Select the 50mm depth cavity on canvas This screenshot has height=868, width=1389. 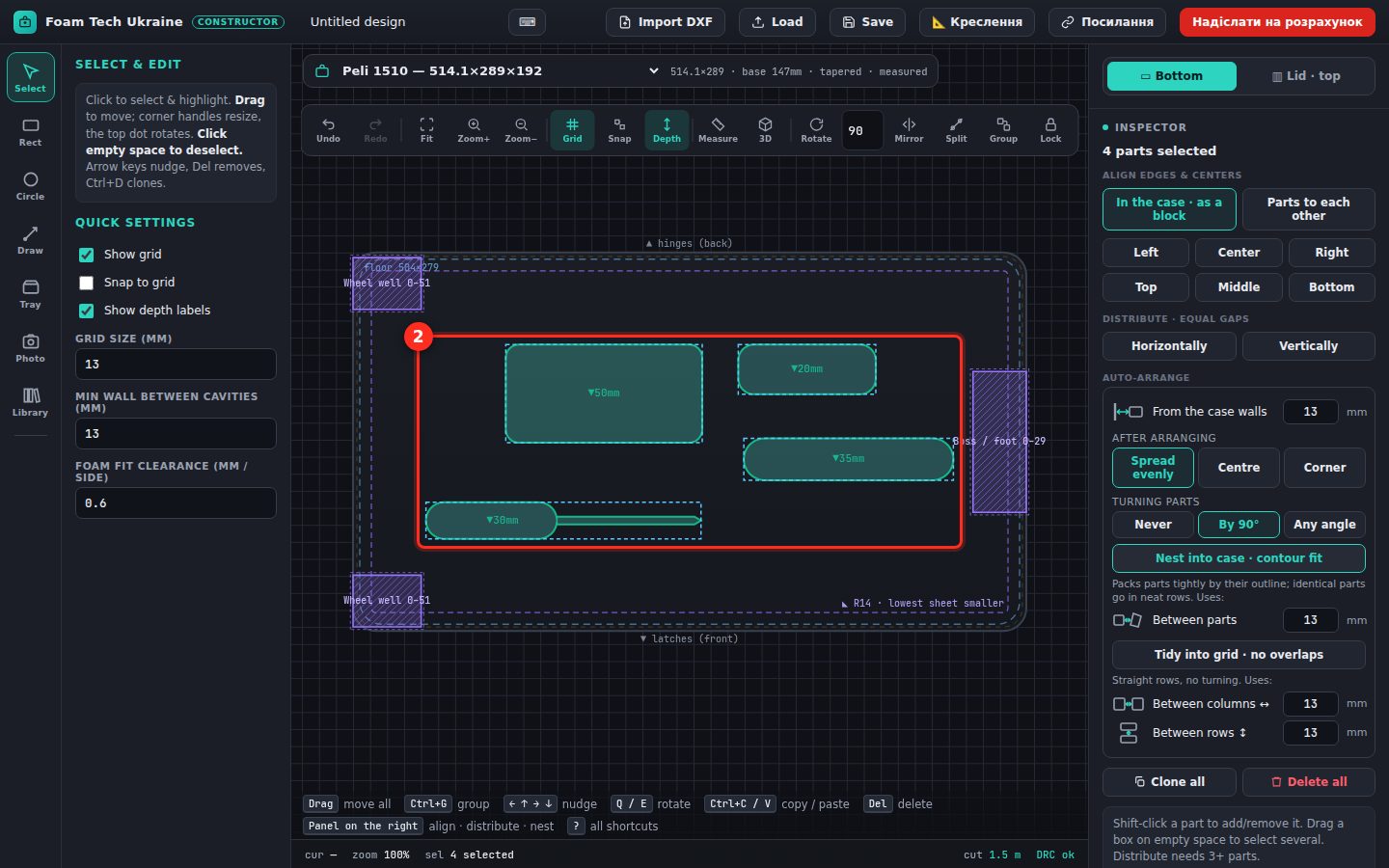click(604, 393)
